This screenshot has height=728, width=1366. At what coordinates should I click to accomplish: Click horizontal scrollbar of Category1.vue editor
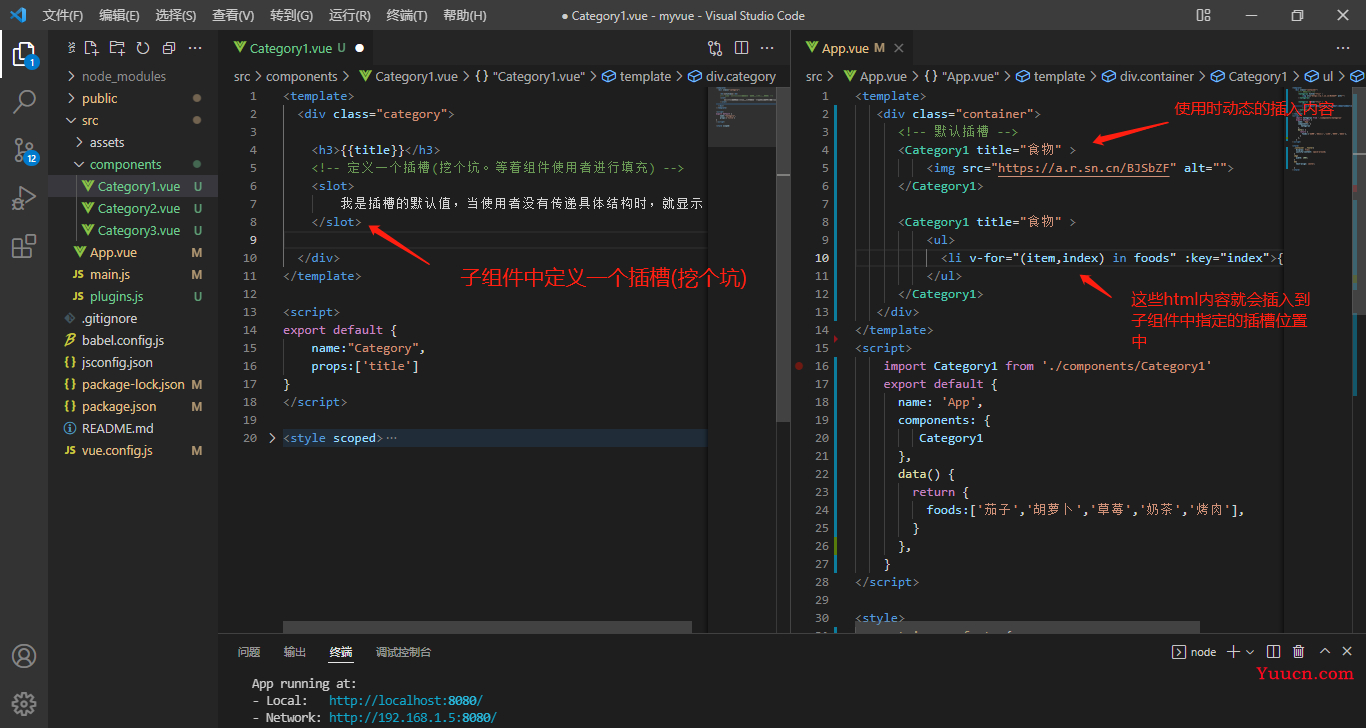coord(487,627)
